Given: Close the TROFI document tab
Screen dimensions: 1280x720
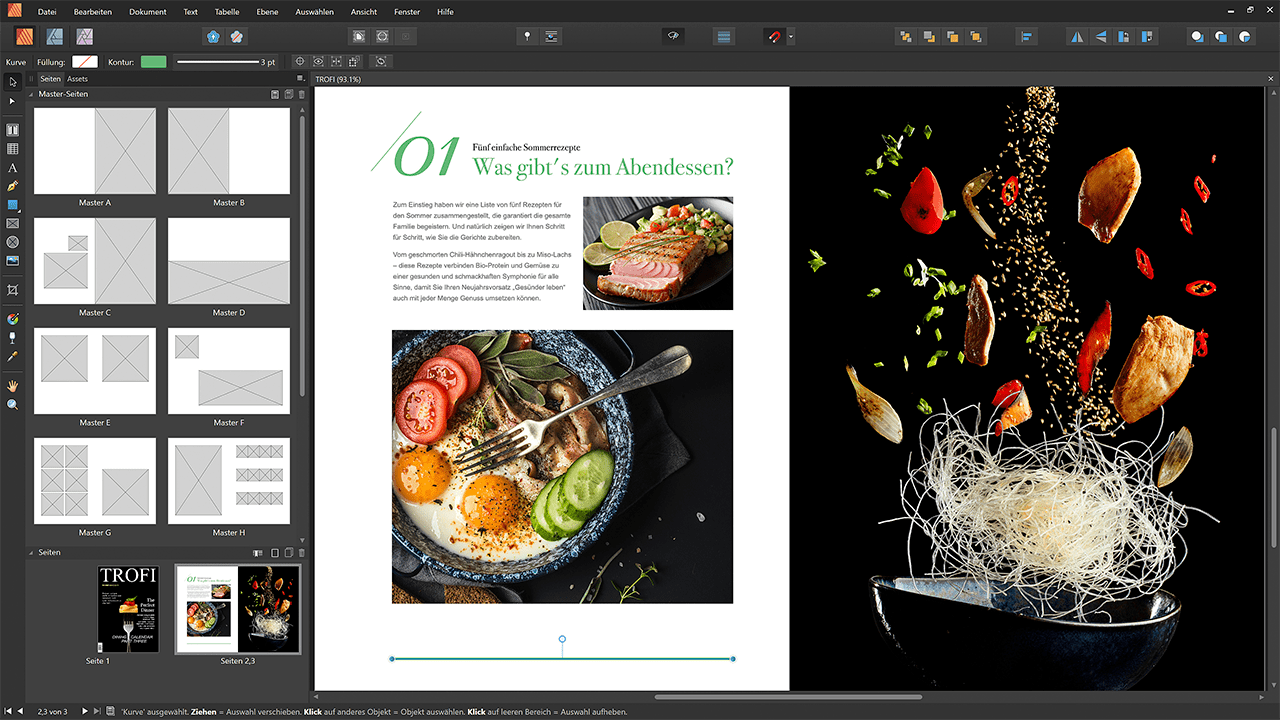Looking at the screenshot, I should click(1271, 79).
